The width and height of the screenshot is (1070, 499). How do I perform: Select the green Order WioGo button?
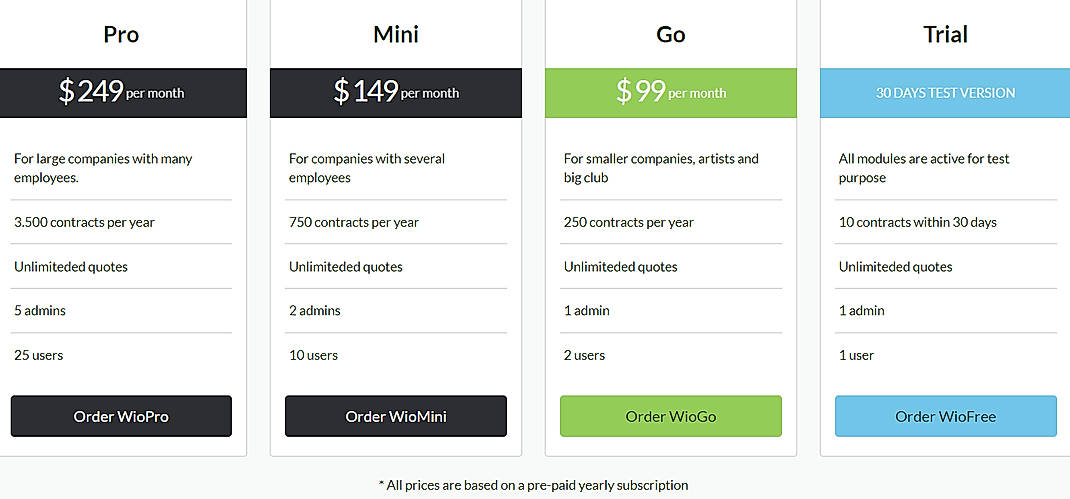[x=670, y=416]
